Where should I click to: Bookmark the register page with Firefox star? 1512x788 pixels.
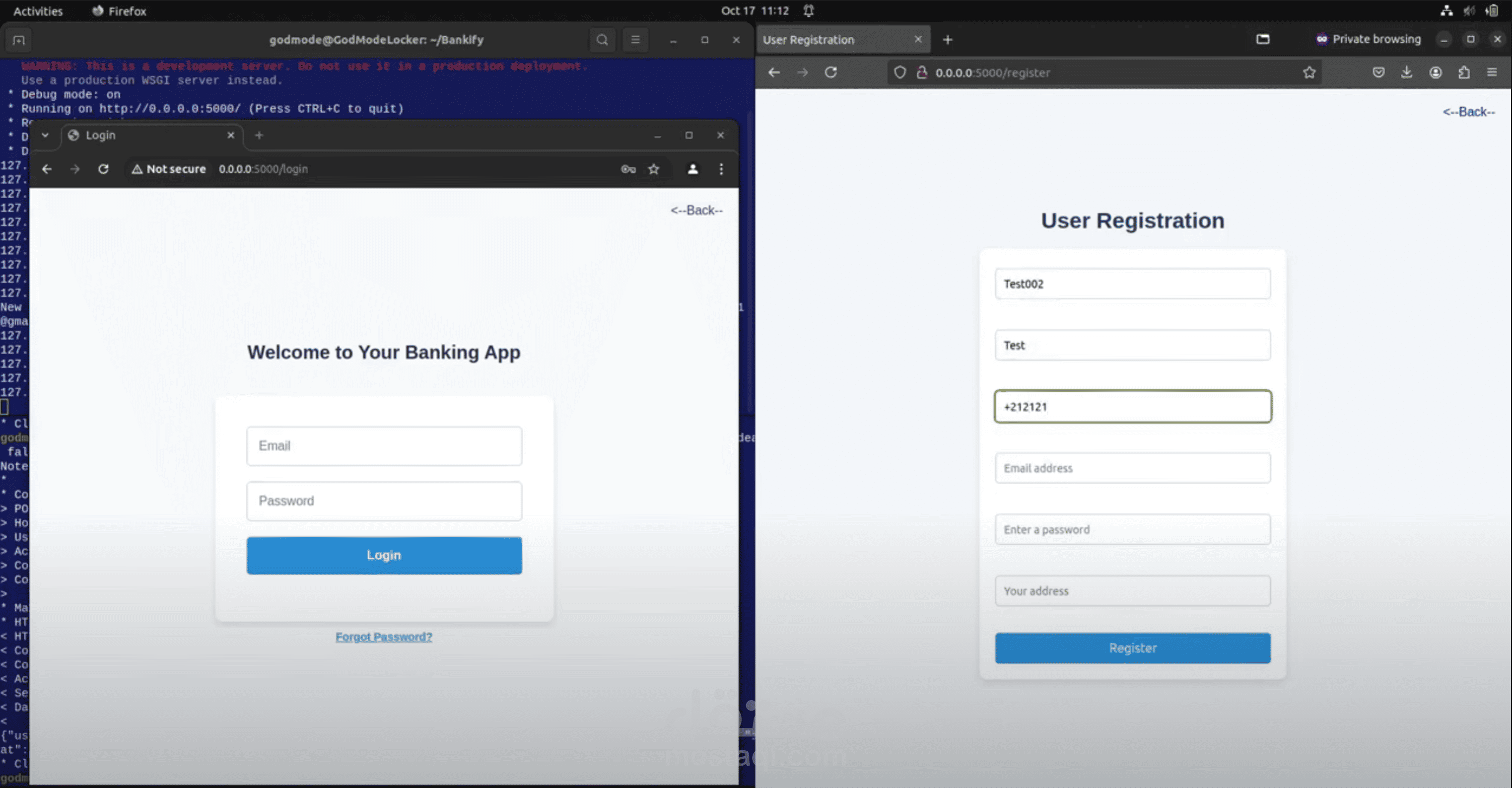click(1309, 72)
